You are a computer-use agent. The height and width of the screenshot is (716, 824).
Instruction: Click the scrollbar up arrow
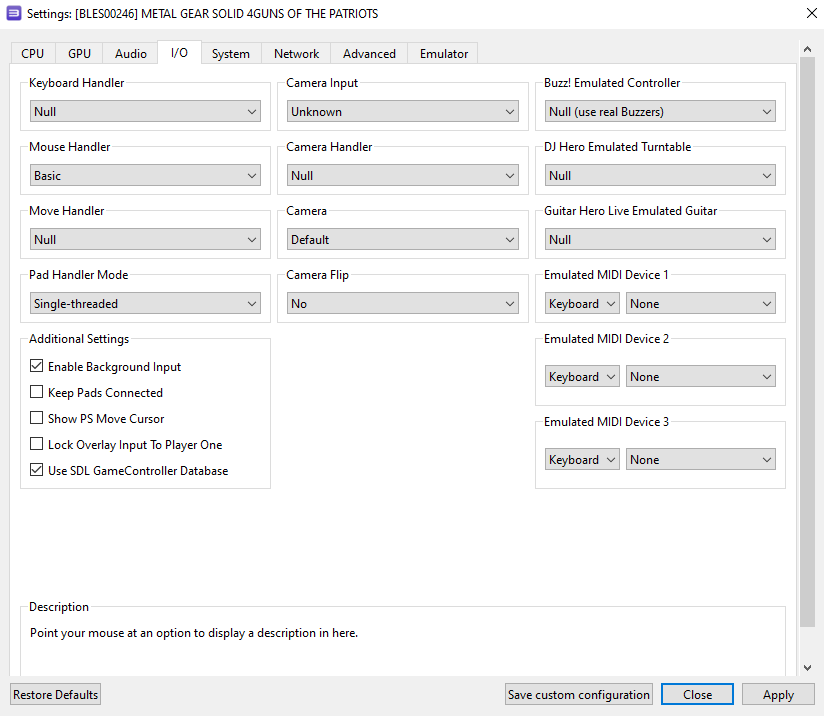click(807, 49)
